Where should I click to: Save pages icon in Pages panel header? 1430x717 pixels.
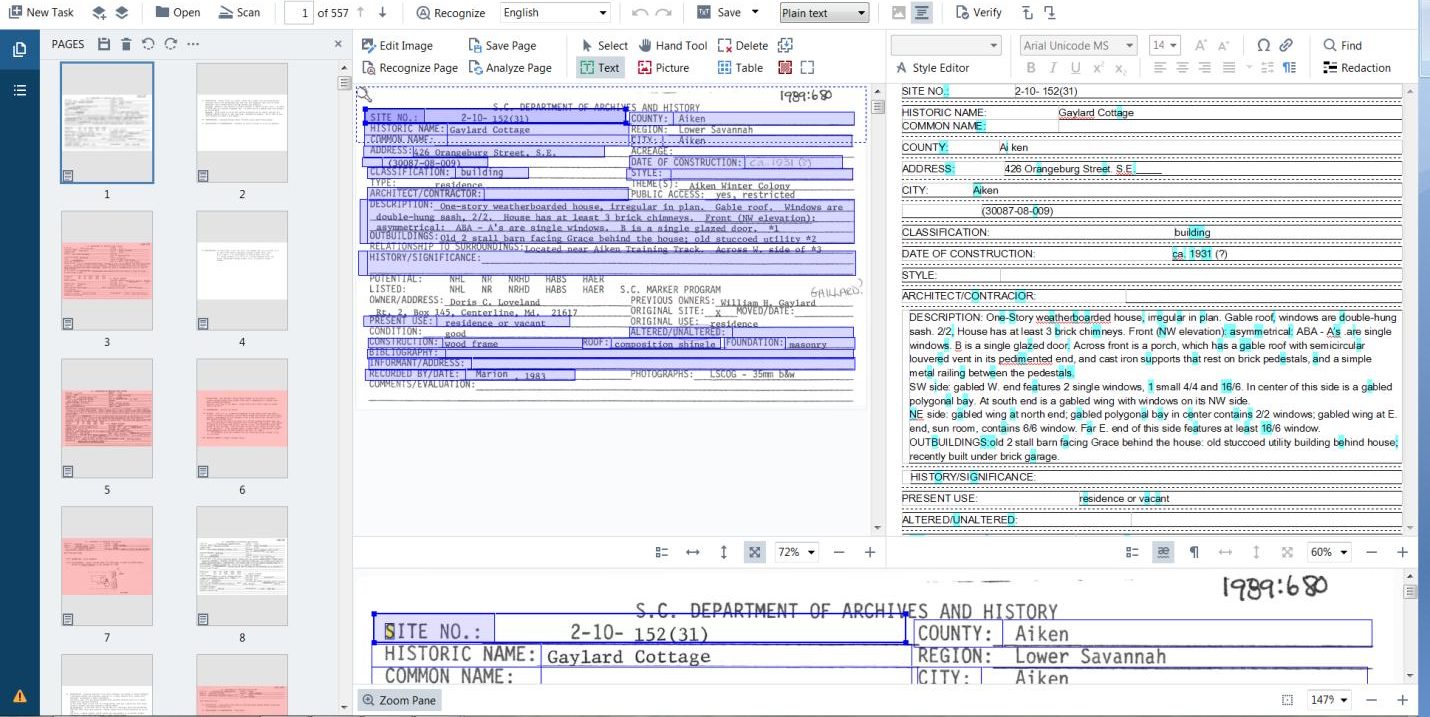pos(104,44)
